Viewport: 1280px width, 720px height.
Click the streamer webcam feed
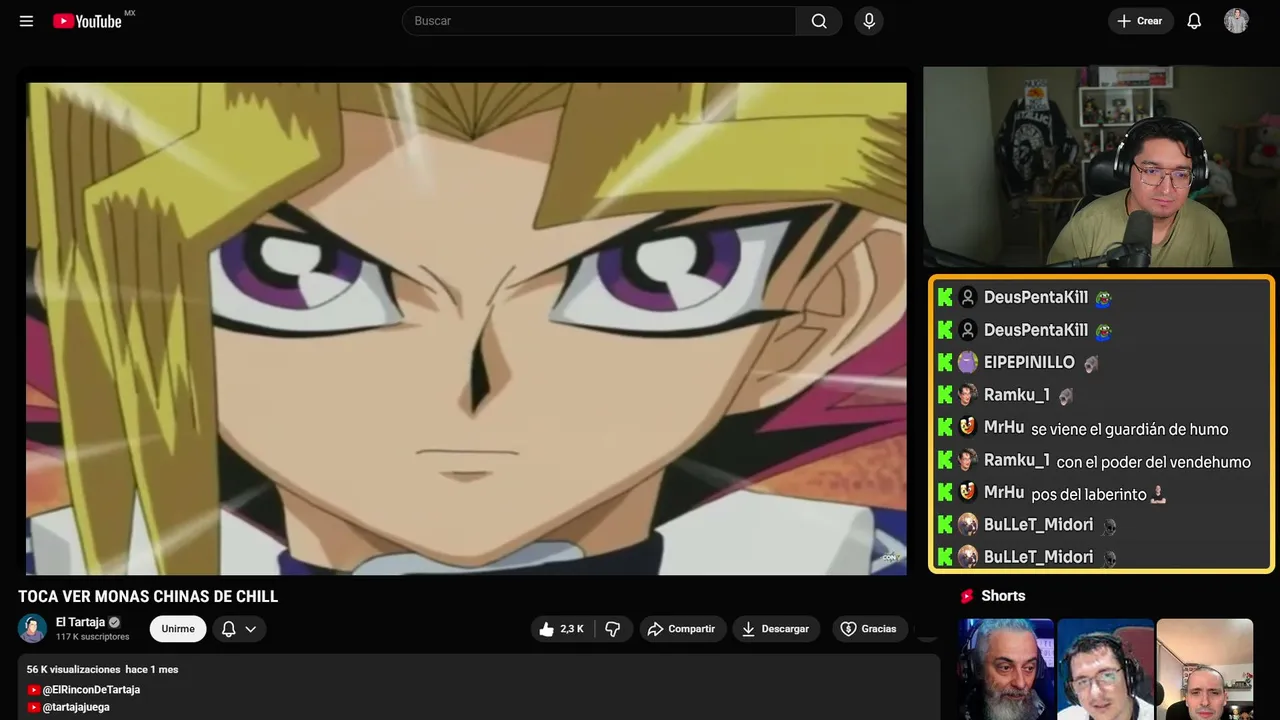click(x=1101, y=167)
